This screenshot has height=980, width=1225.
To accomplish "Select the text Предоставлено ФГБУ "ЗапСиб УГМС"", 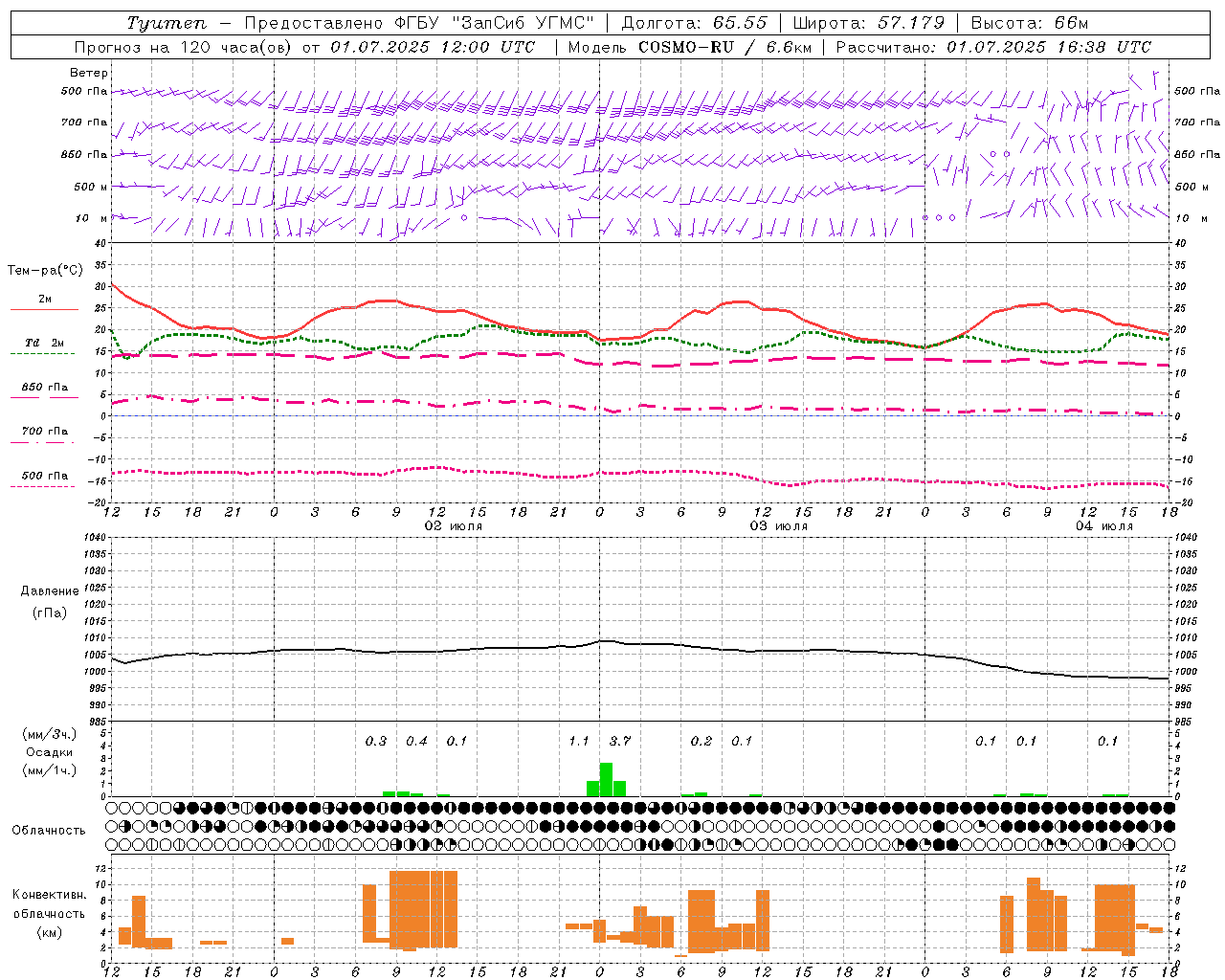I will pyautogui.click(x=419, y=23).
